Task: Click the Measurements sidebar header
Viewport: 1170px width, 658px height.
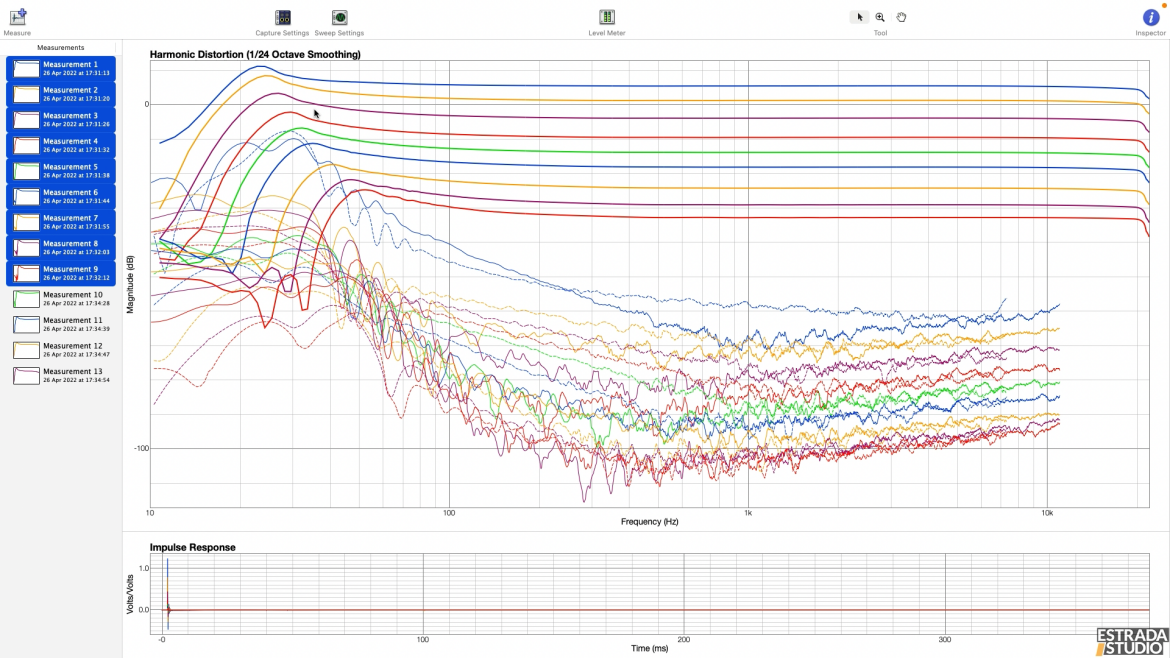Action: 60,48
